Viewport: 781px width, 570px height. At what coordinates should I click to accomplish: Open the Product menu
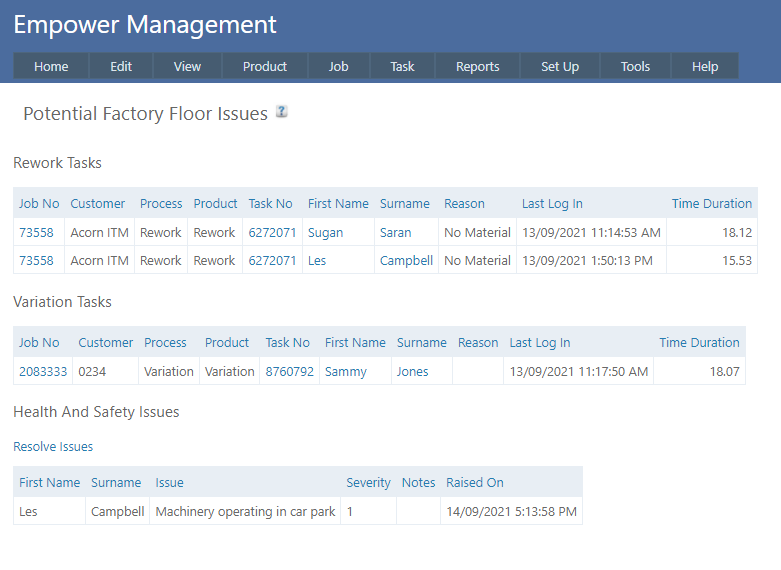265,66
